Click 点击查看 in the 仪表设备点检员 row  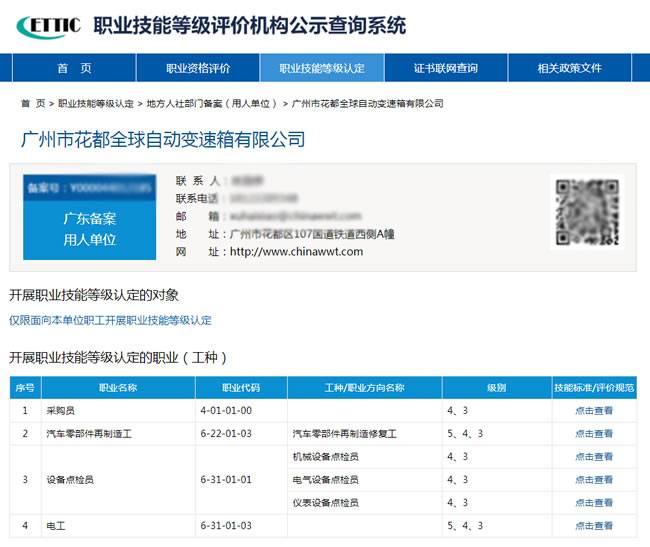(593, 502)
